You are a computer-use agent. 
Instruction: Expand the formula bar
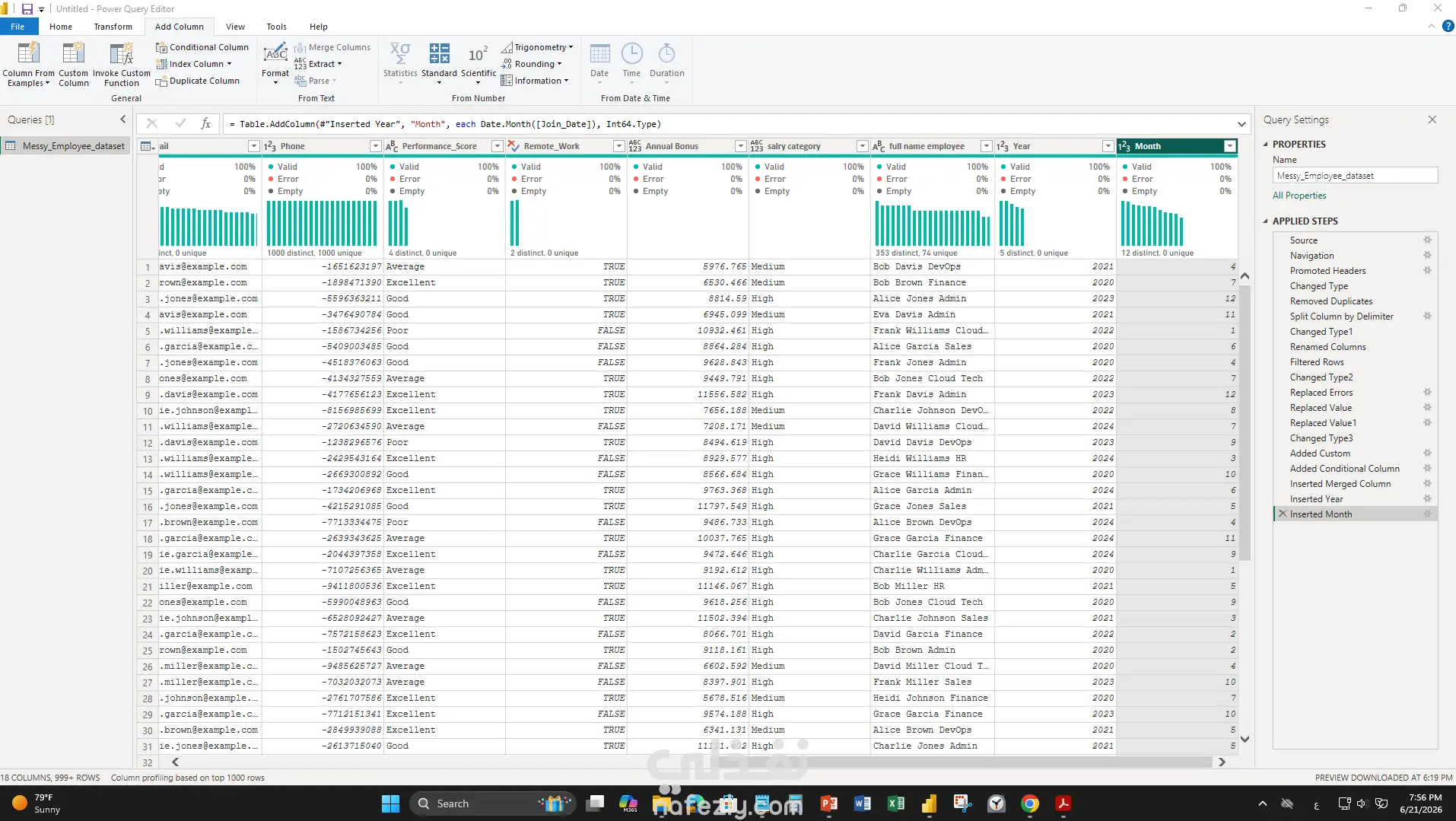(x=1241, y=124)
